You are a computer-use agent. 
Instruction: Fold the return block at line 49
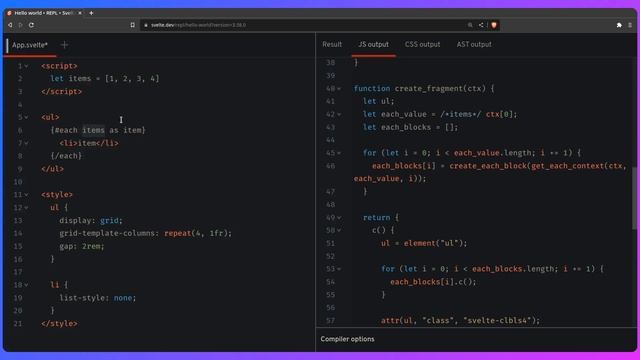339,218
